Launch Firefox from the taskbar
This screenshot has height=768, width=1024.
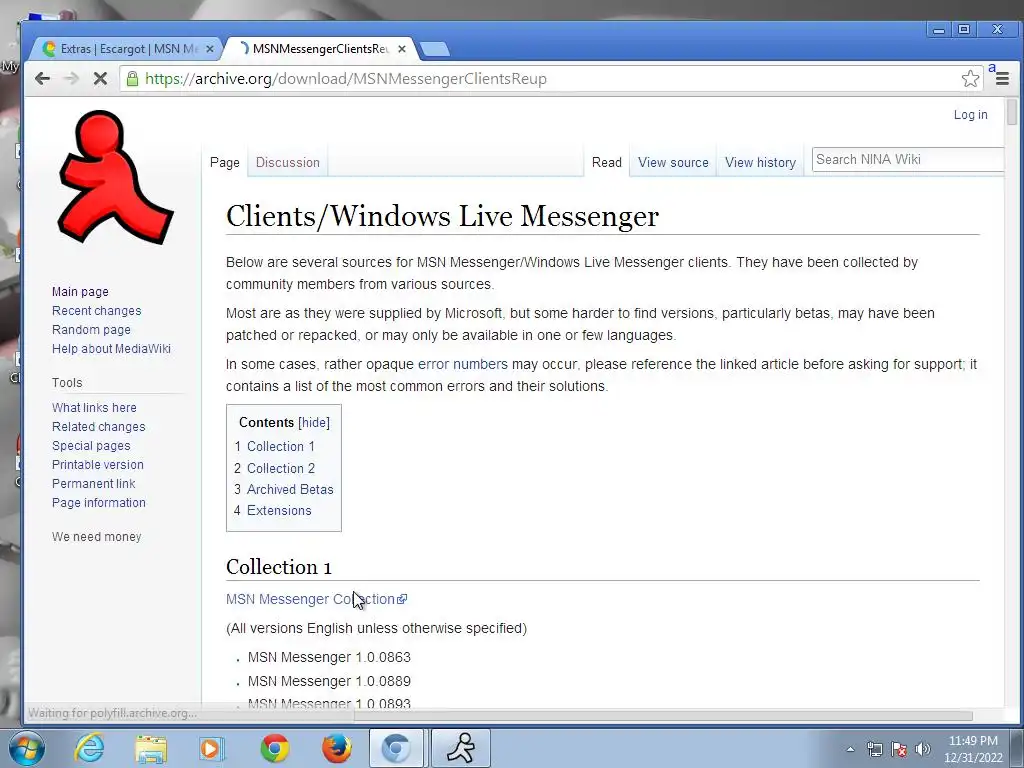pyautogui.click(x=336, y=748)
